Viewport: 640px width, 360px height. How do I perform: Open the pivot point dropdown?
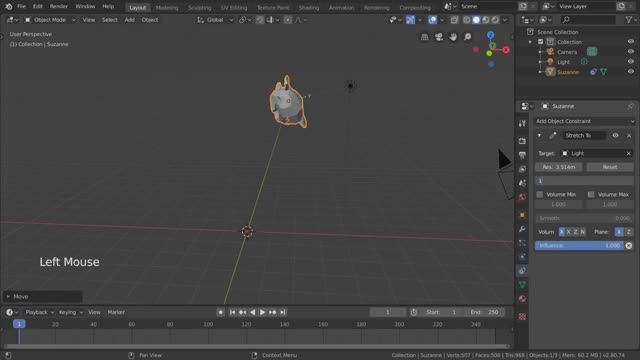click(245, 20)
